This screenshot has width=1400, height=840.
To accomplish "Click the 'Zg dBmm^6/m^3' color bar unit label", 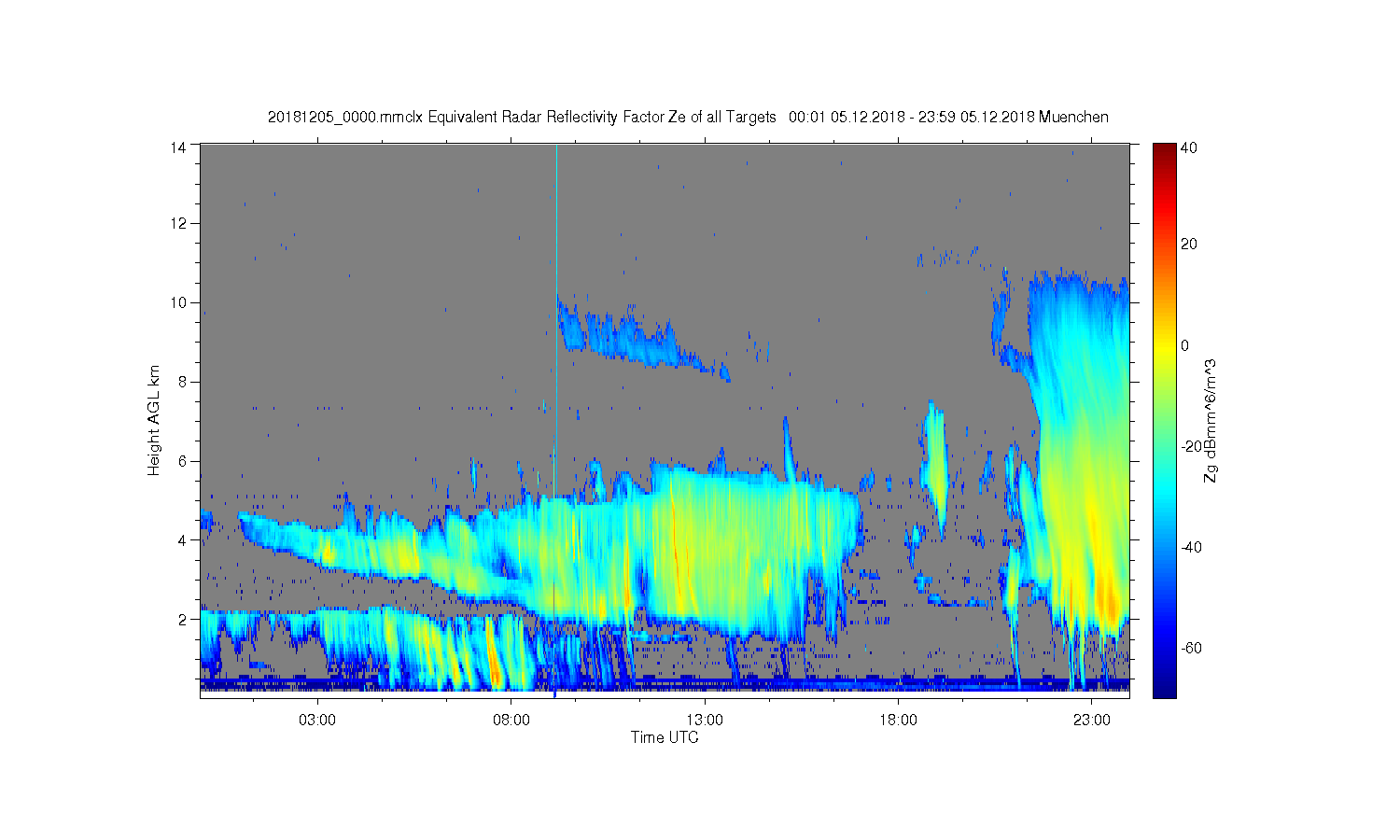I will coord(1211,420).
